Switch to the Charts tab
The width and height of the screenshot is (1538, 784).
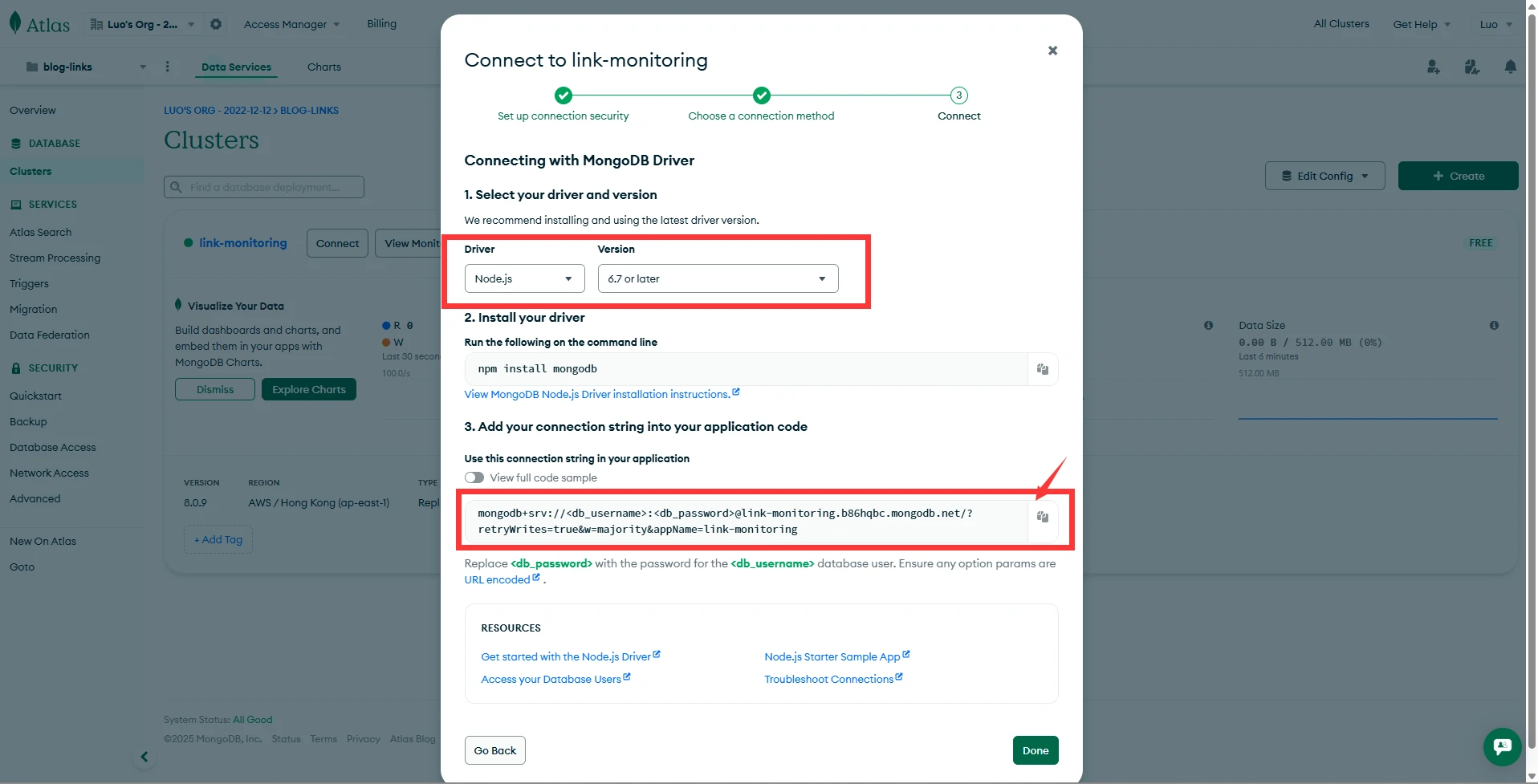pyautogui.click(x=323, y=67)
